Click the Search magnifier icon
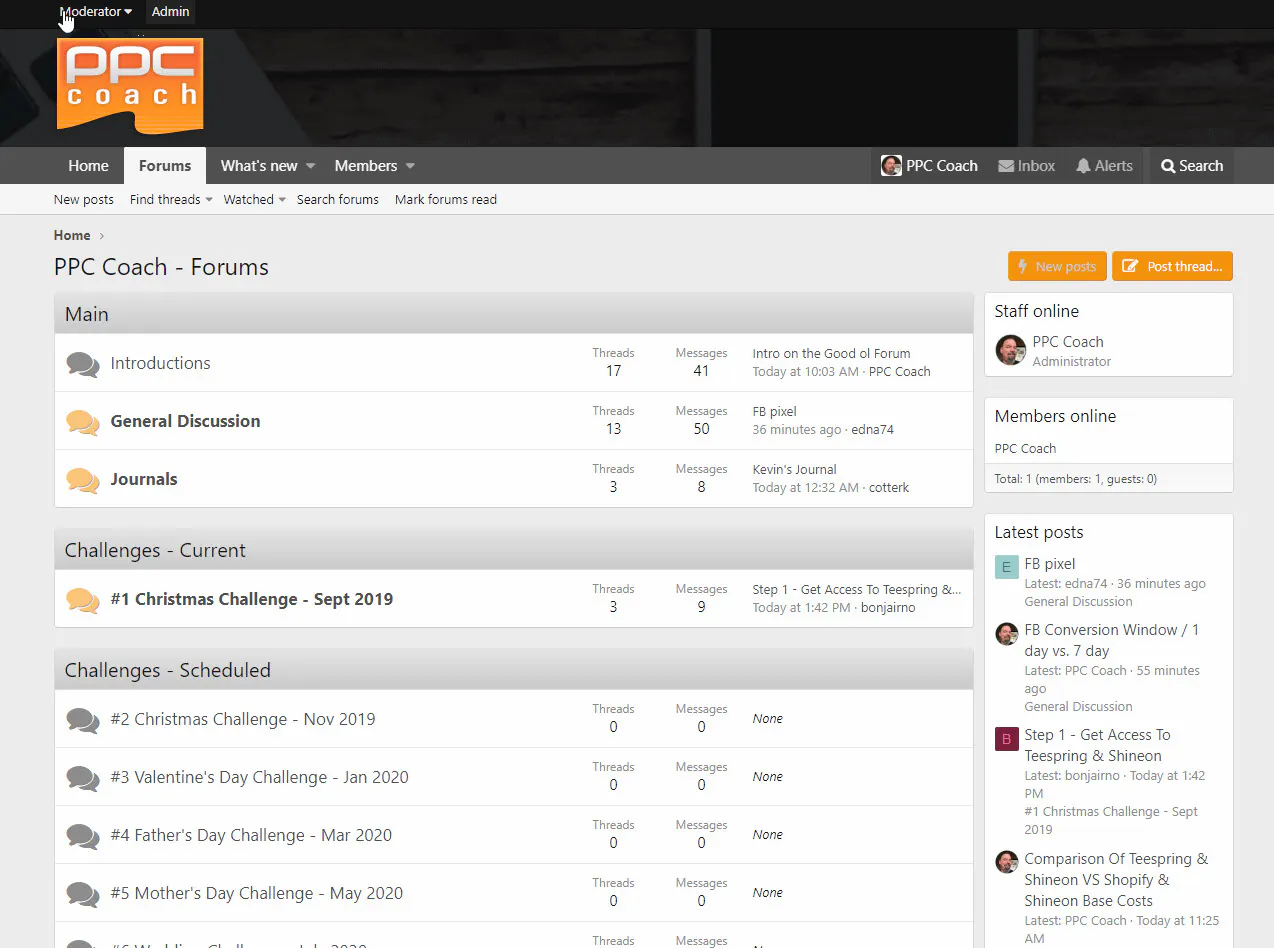 [1168, 166]
